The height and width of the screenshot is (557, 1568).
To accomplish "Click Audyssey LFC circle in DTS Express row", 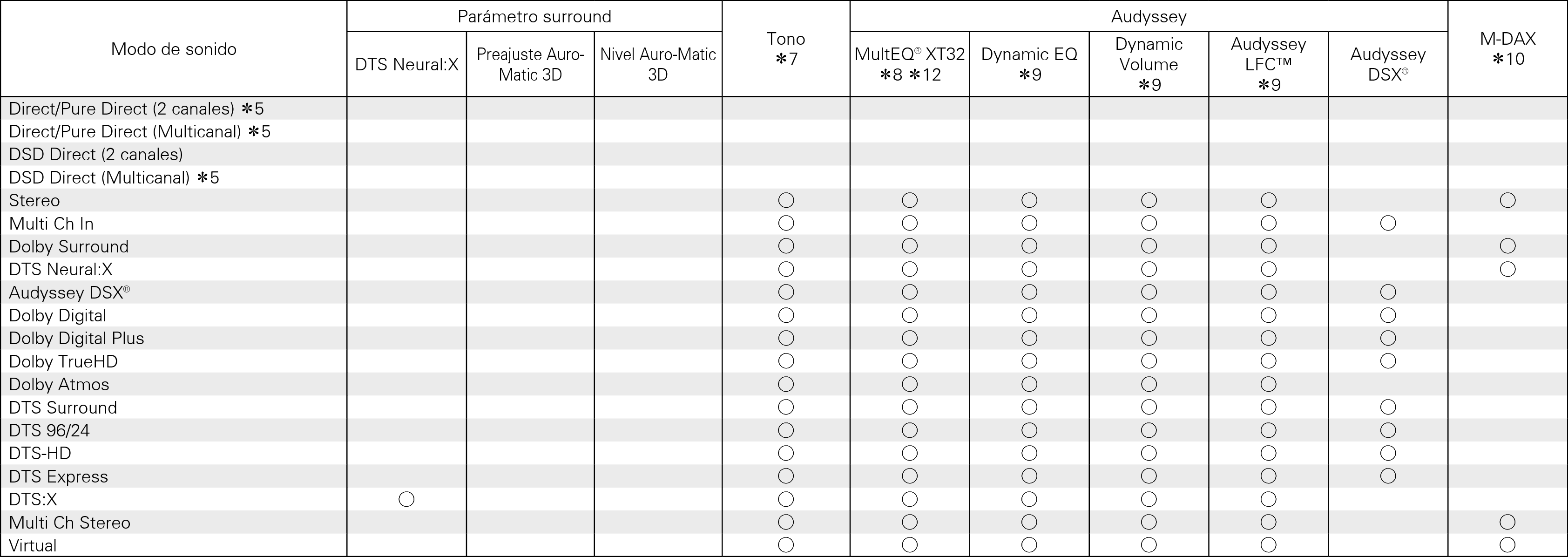I will pyautogui.click(x=1269, y=476).
